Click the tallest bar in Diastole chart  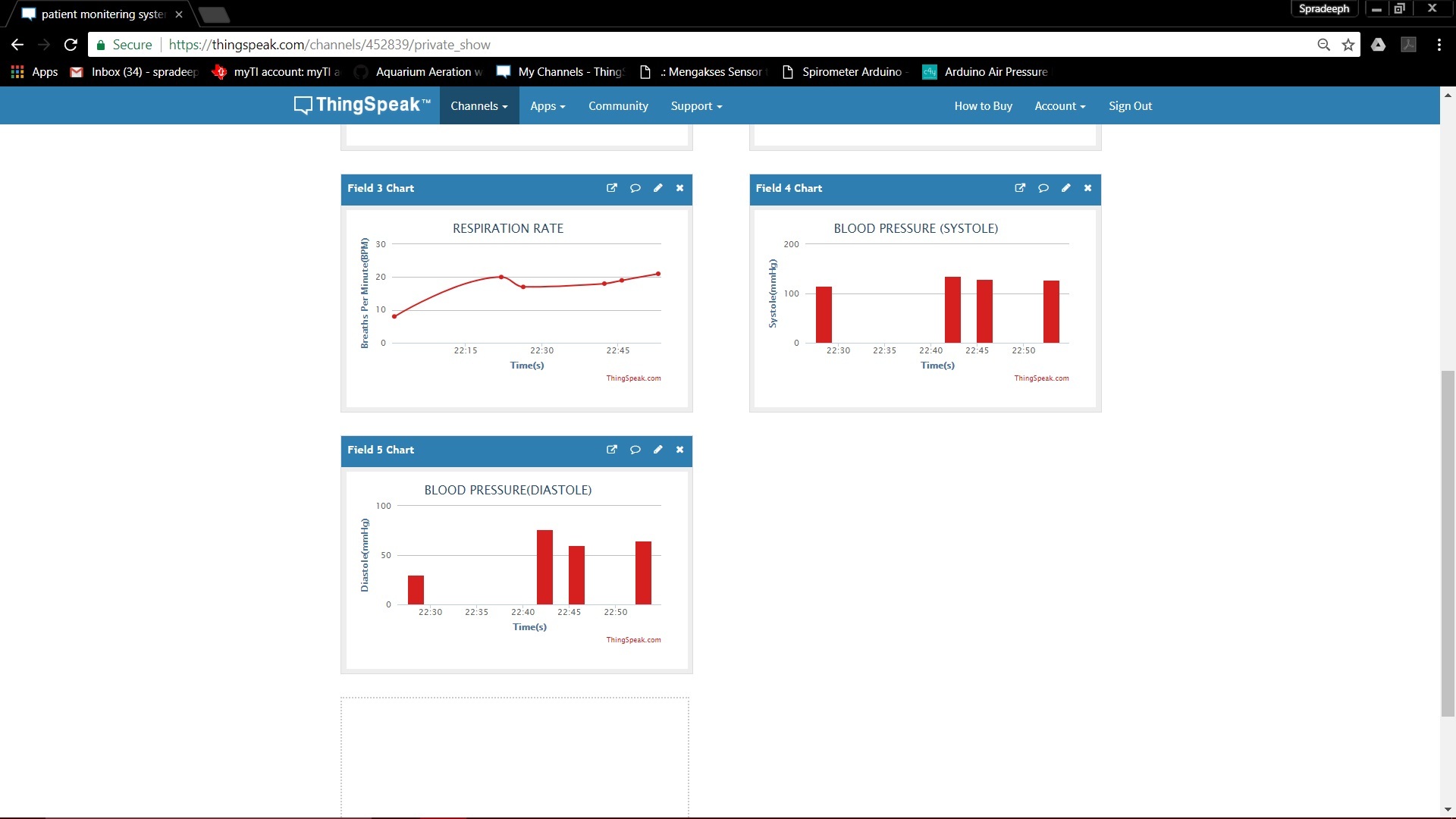tap(544, 567)
